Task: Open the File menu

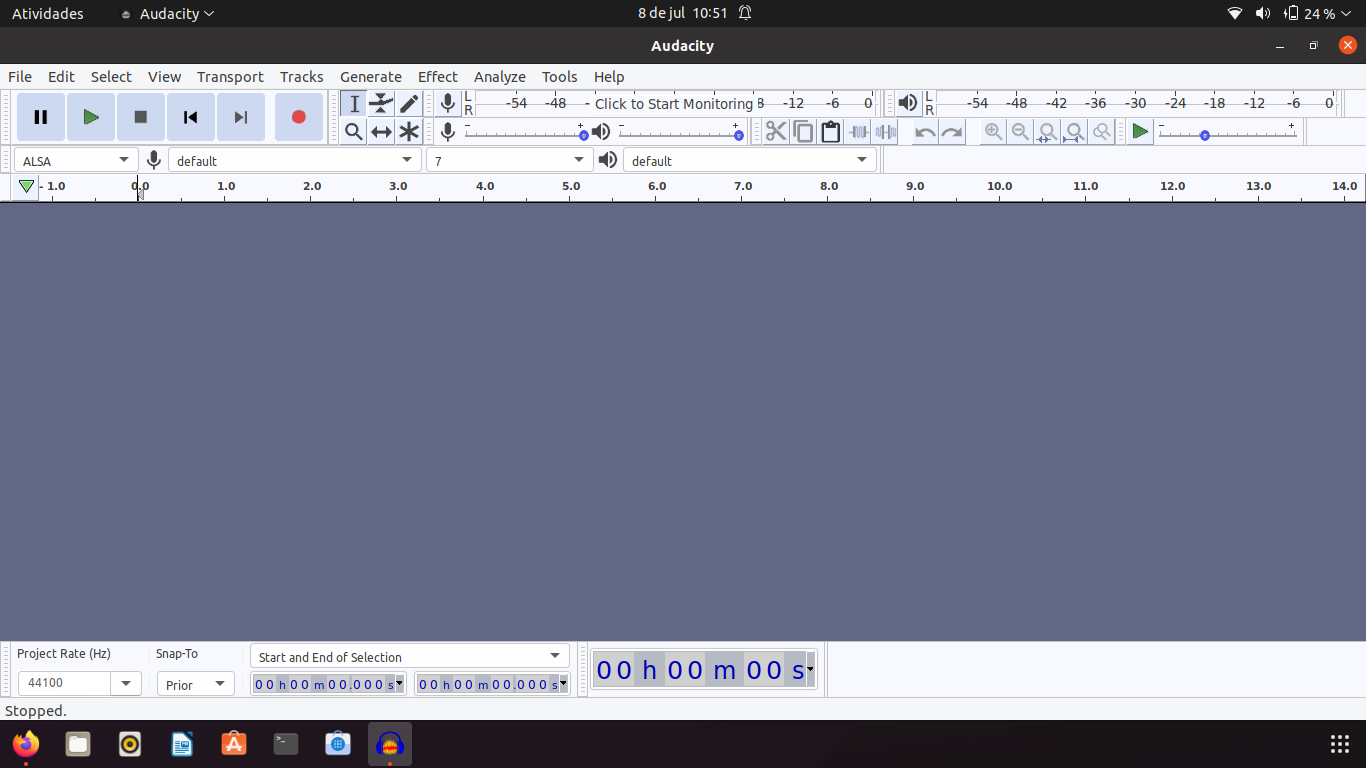Action: pos(20,77)
